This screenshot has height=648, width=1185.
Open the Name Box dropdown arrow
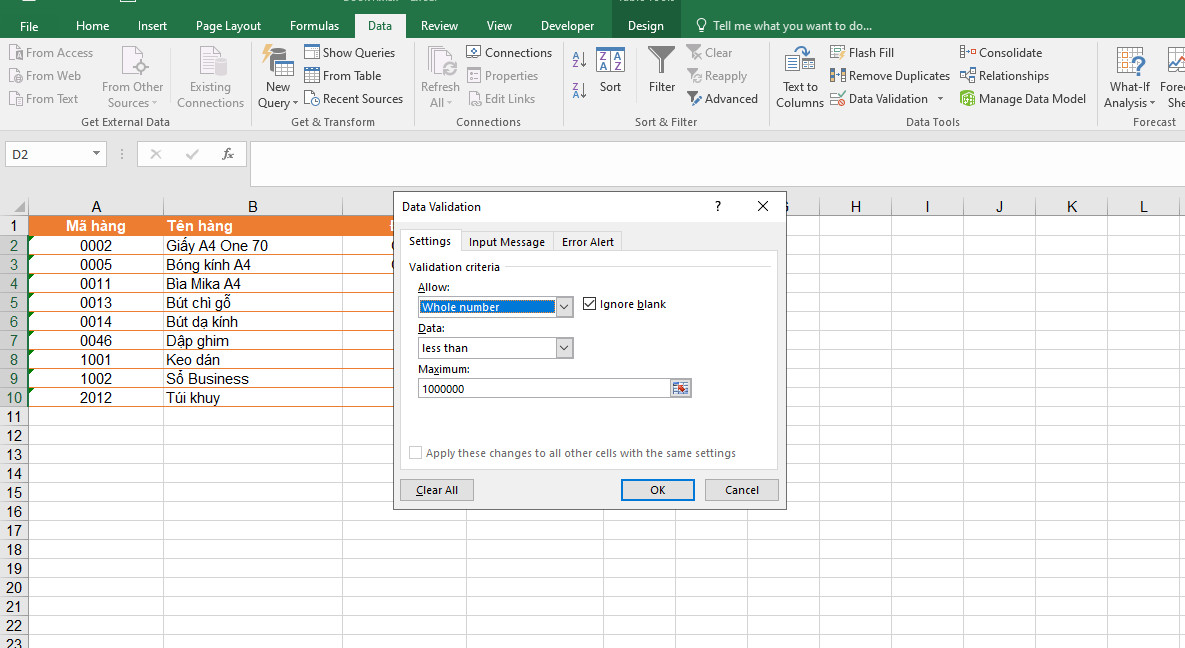pyautogui.click(x=97, y=154)
